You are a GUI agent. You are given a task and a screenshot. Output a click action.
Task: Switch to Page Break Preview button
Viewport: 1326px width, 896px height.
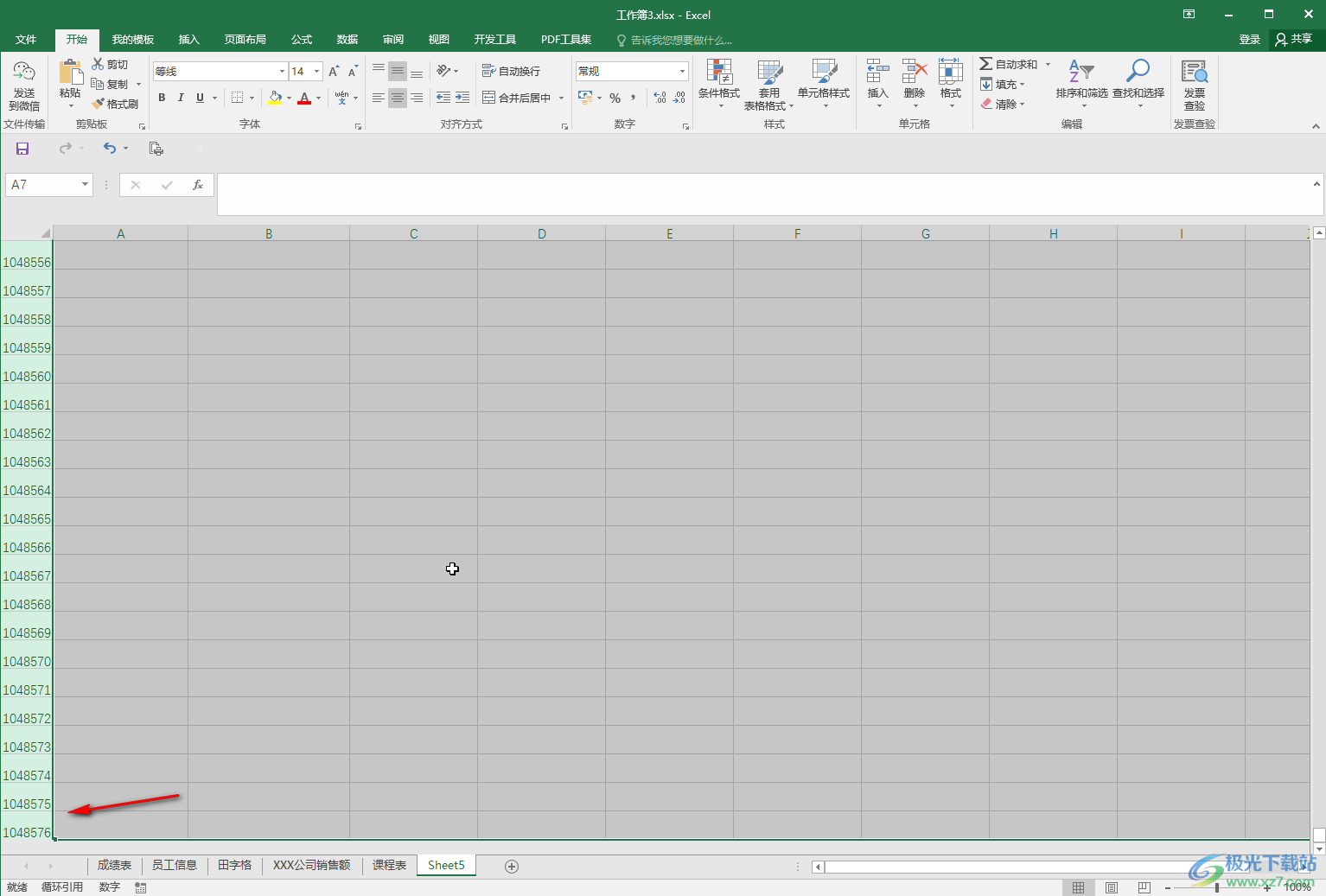pyautogui.click(x=1144, y=887)
